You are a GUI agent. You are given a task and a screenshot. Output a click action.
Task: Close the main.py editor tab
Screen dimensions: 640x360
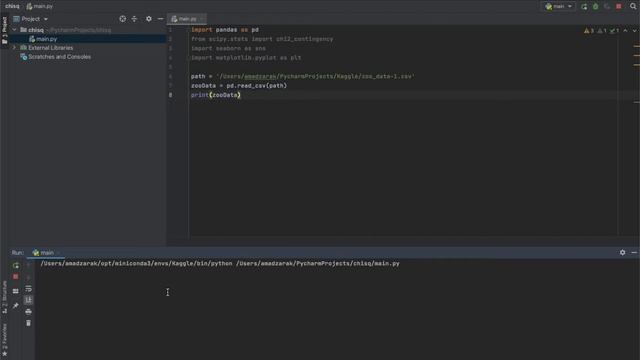click(202, 19)
